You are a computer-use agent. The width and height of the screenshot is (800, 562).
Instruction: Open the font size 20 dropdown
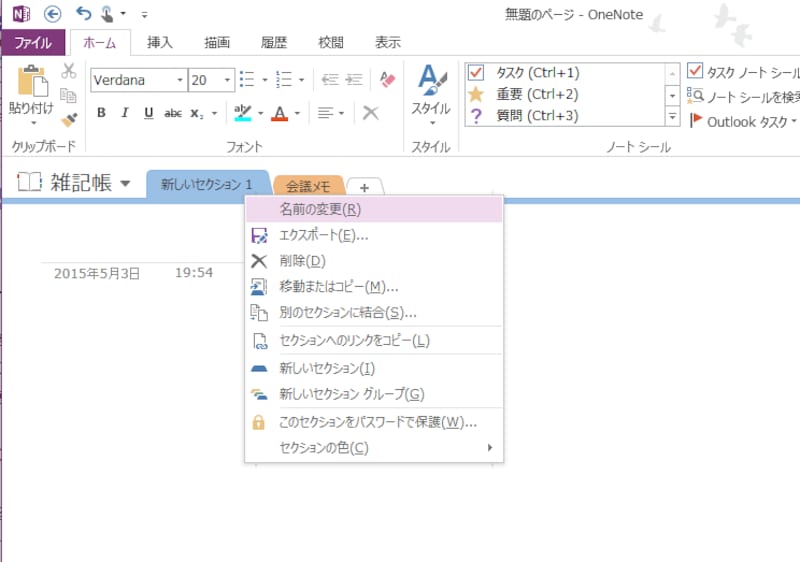pyautogui.click(x=227, y=80)
